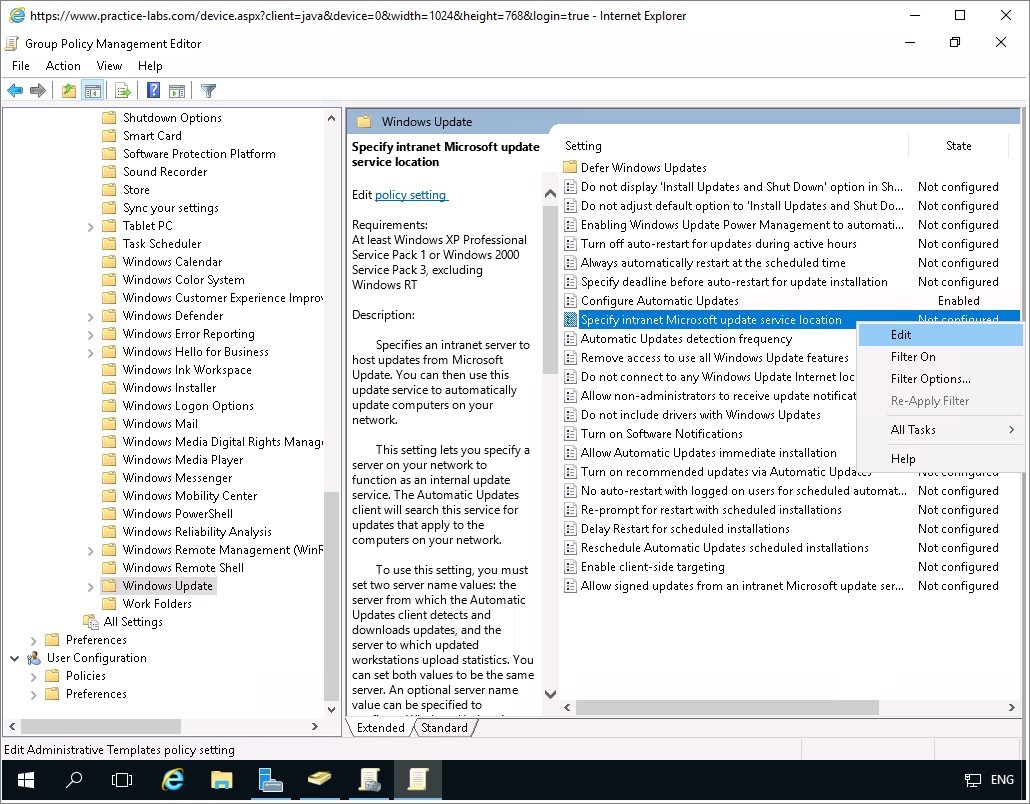The image size is (1030, 804).
Task: Click the Windows Defender folder icon
Action: click(x=109, y=316)
